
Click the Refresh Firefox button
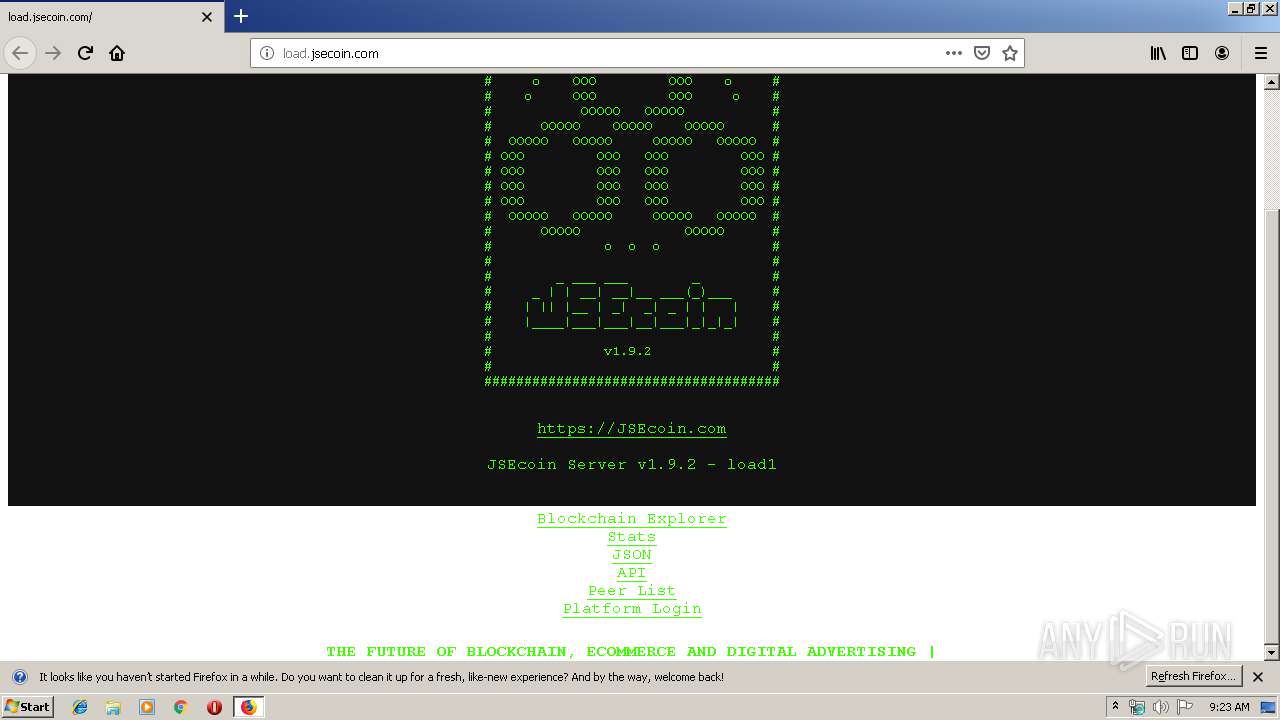click(x=1193, y=676)
